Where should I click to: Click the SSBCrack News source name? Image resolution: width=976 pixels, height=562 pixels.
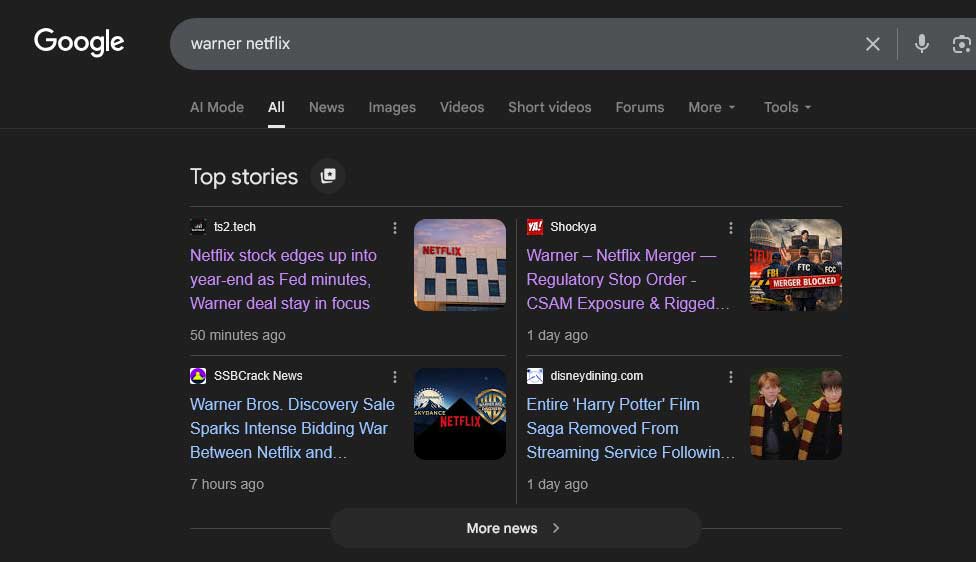(258, 376)
